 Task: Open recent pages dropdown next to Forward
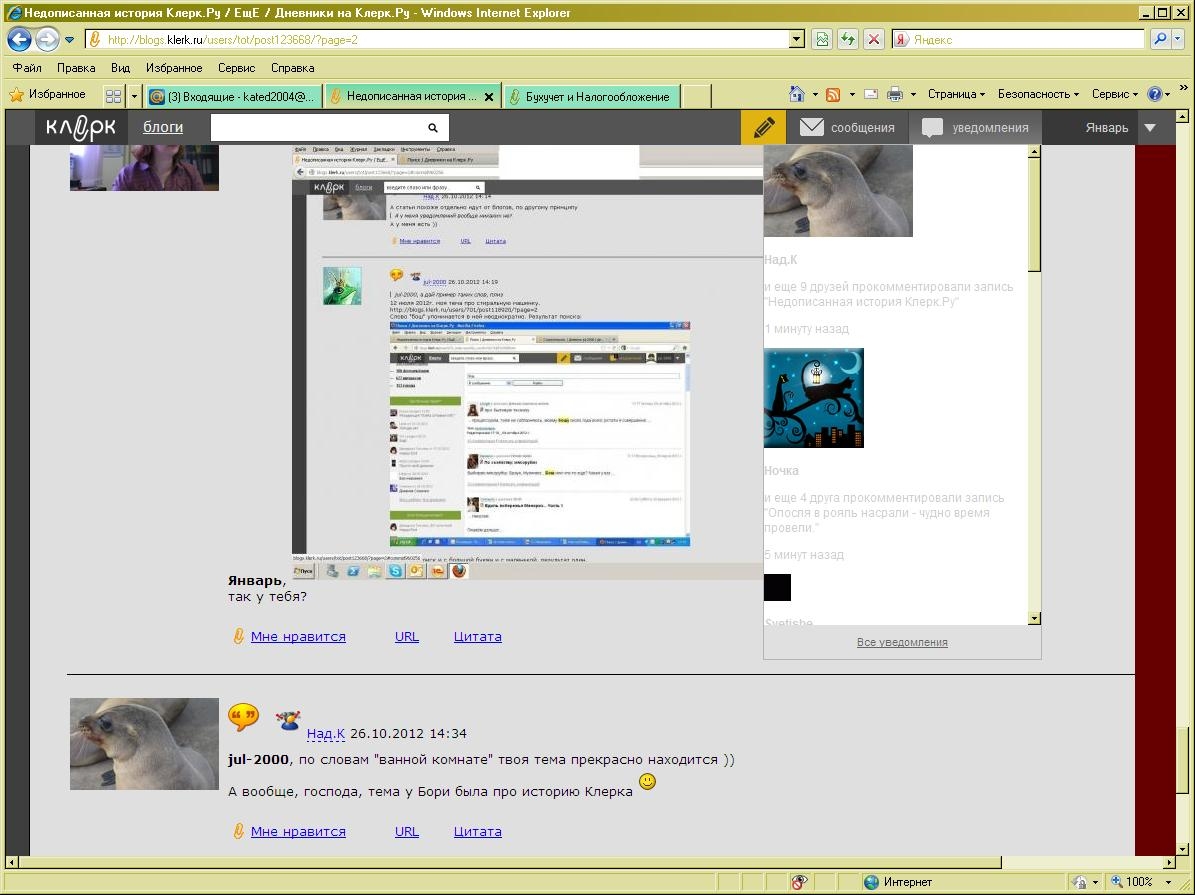click(x=69, y=40)
